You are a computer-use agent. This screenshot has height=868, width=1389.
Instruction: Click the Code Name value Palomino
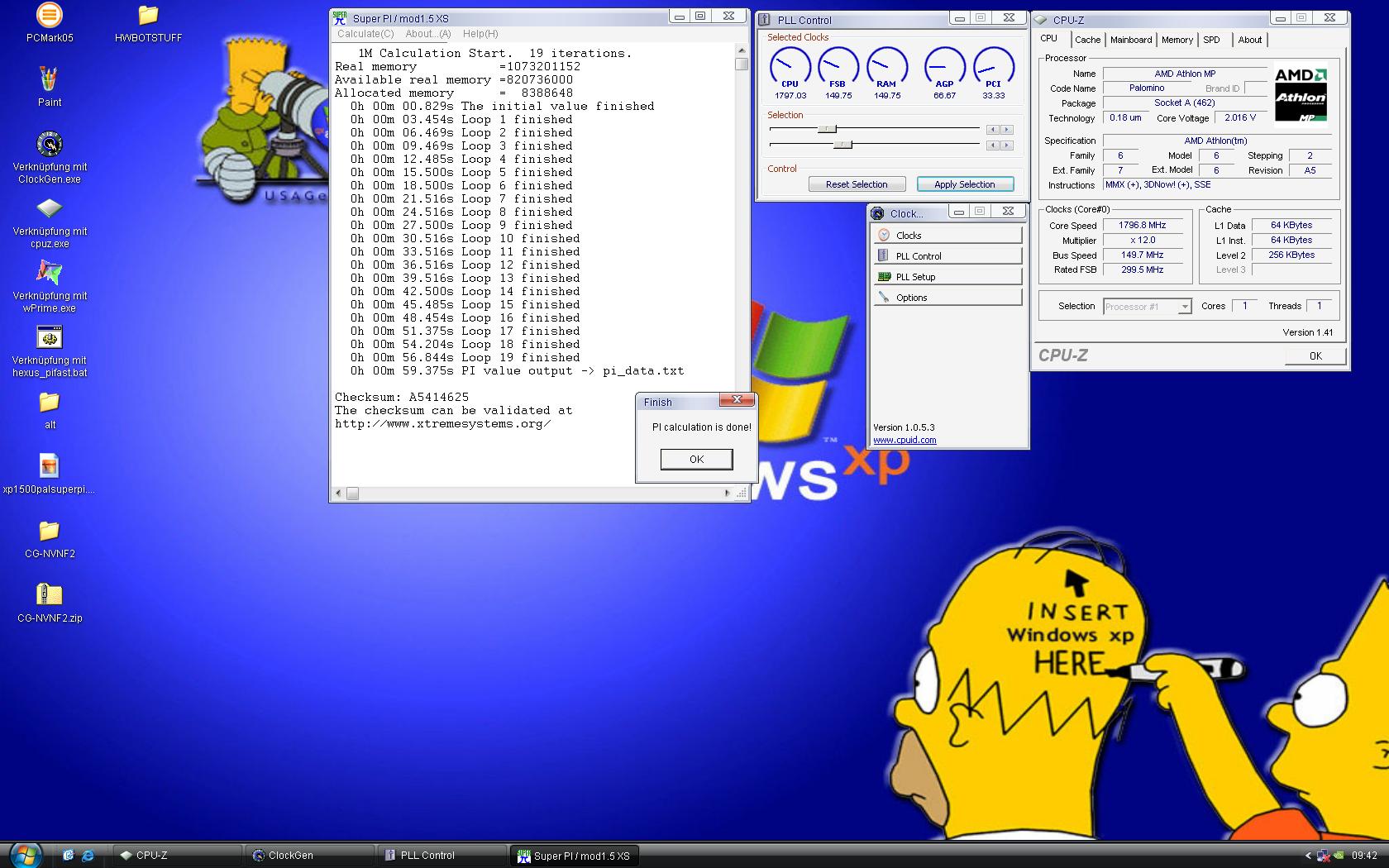1147,88
